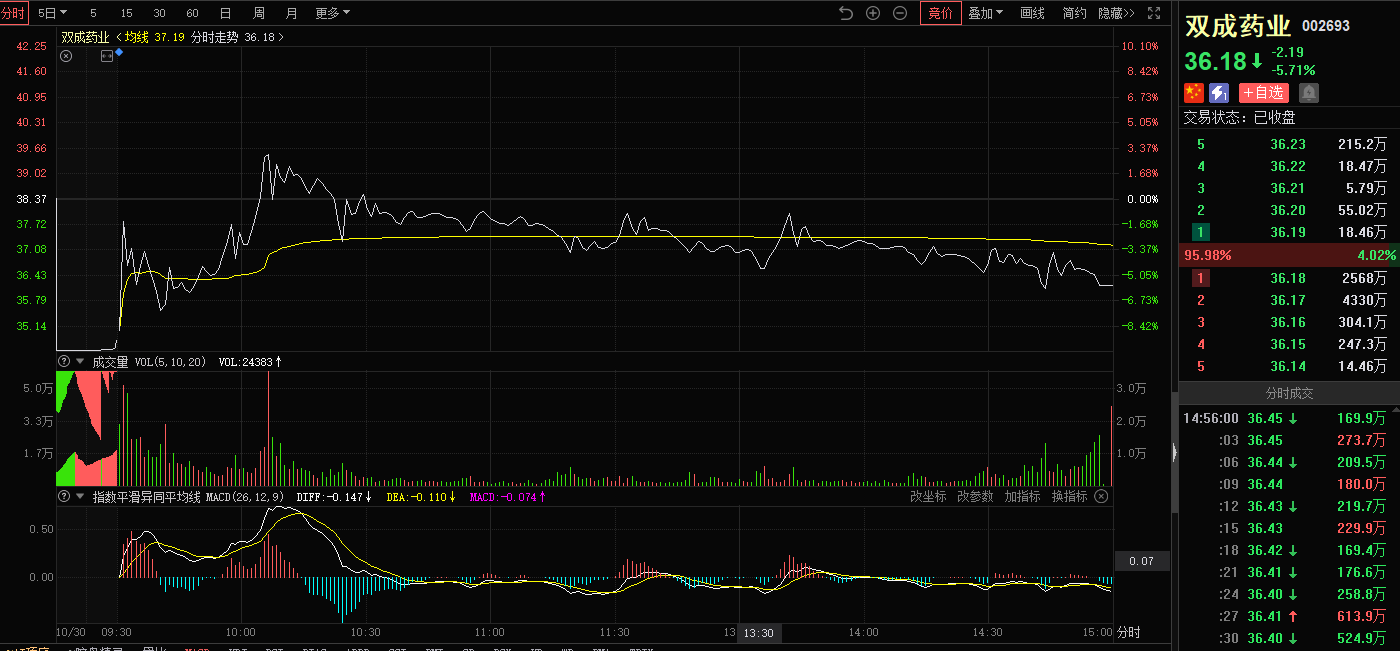Expand the 更多 periods dropdown

click(332, 13)
